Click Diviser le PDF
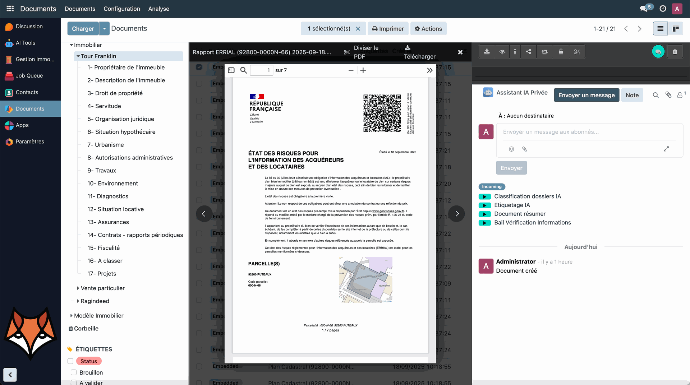Image resolution: width=690 pixels, height=385 pixels. click(x=362, y=52)
